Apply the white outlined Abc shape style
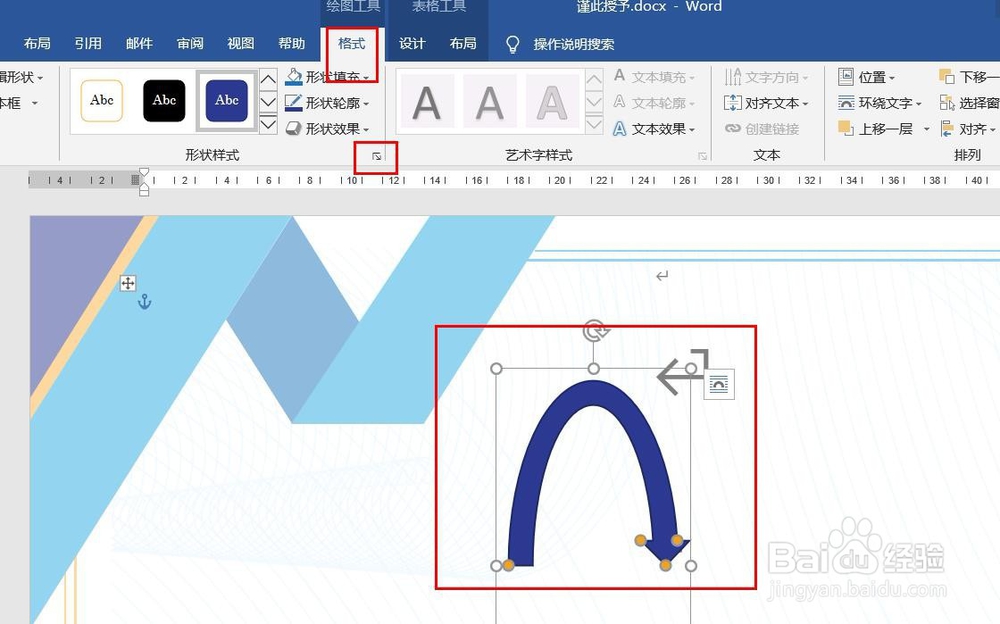Screen dimensions: 1000x624 pos(102,101)
